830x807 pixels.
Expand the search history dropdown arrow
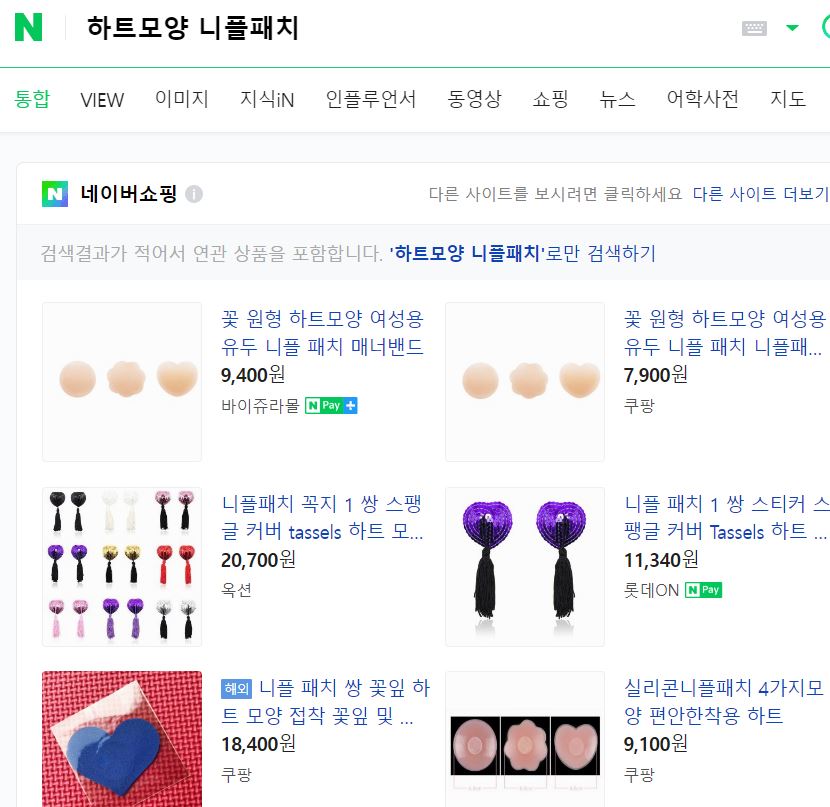point(792,28)
